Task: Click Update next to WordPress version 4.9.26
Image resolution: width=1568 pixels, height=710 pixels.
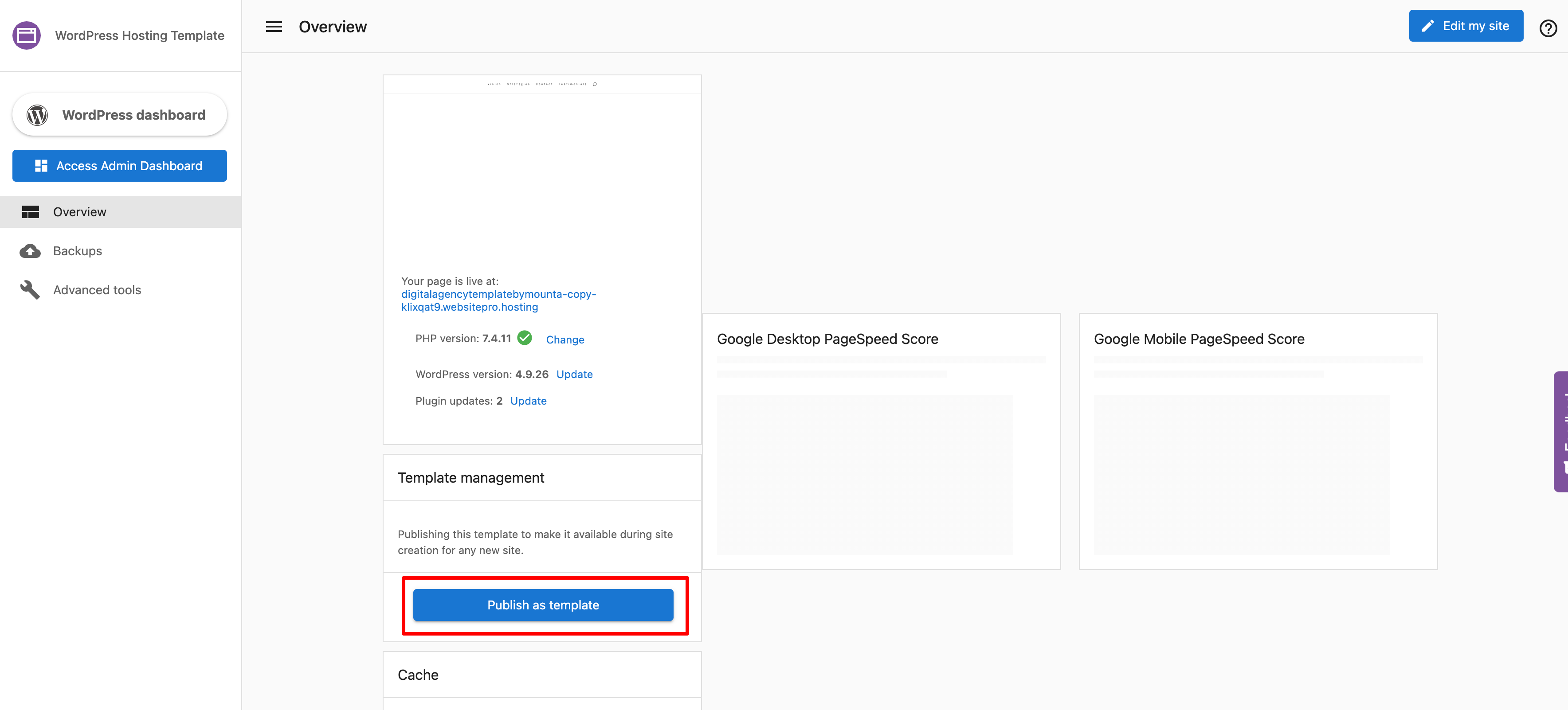Action: (x=574, y=374)
